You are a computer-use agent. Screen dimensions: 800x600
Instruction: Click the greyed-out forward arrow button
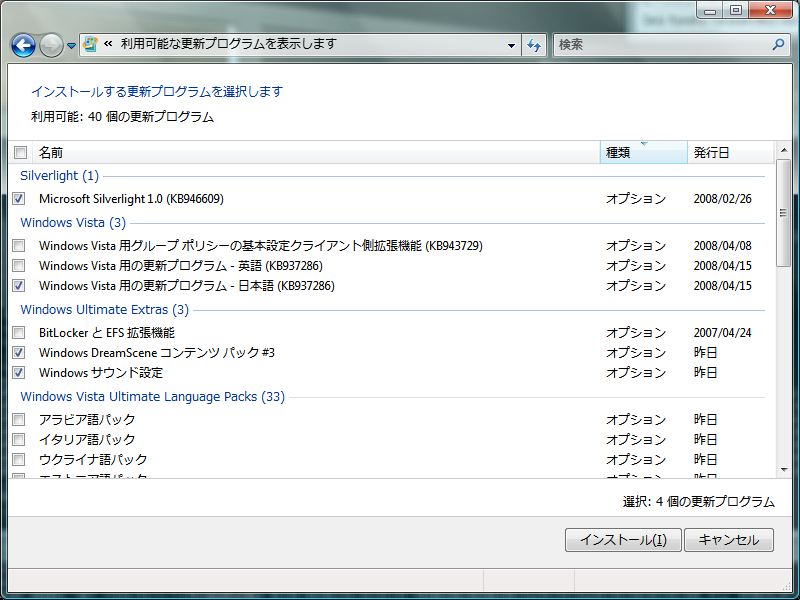[x=51, y=45]
